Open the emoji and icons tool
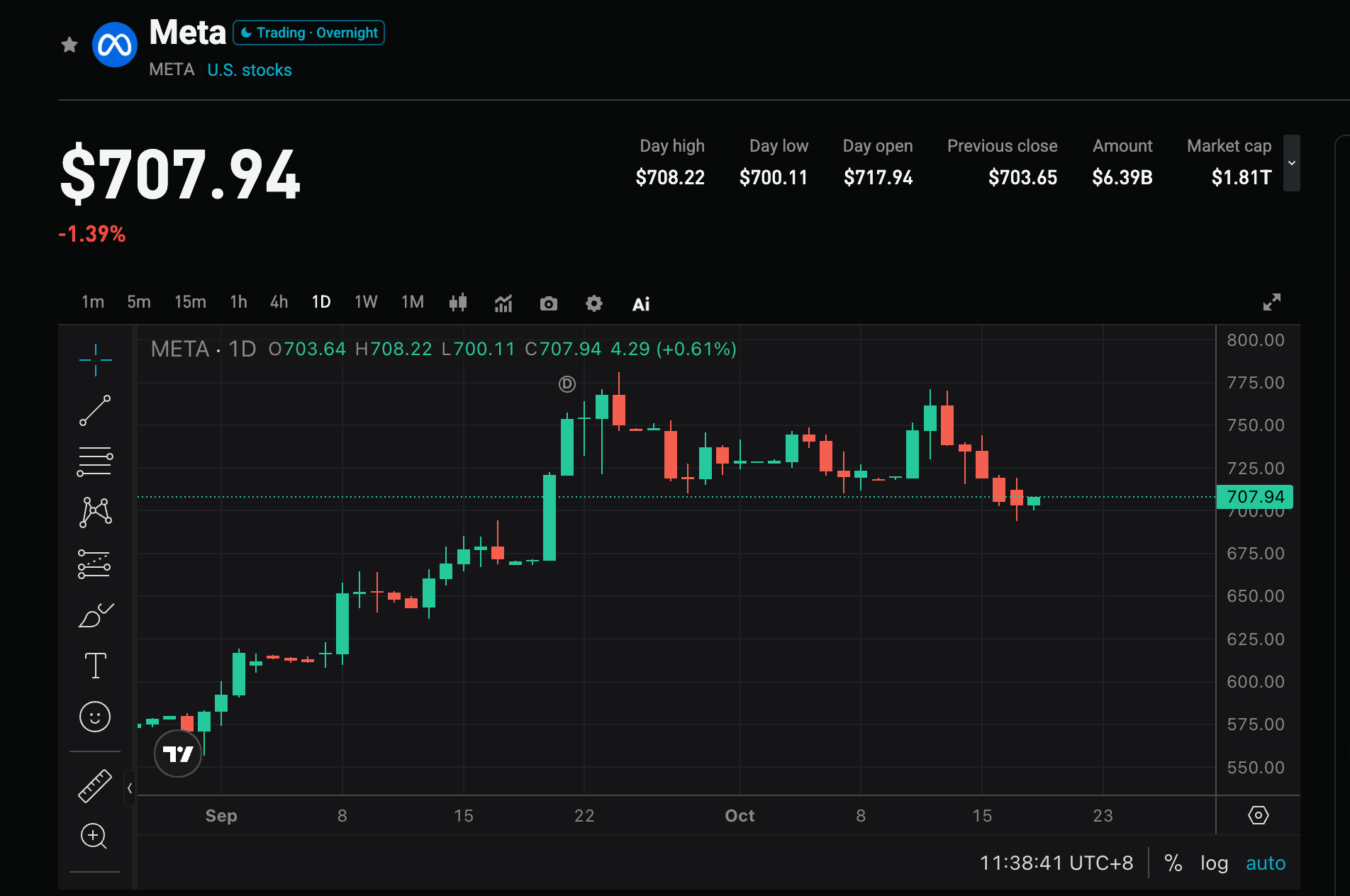This screenshot has height=896, width=1350. tap(95, 717)
